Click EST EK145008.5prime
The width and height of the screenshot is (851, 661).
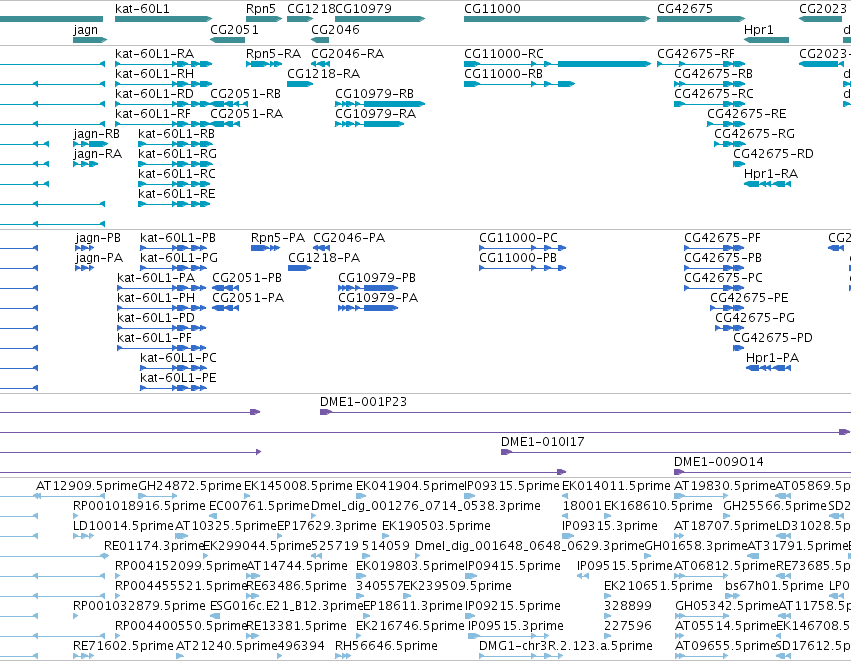point(247,496)
